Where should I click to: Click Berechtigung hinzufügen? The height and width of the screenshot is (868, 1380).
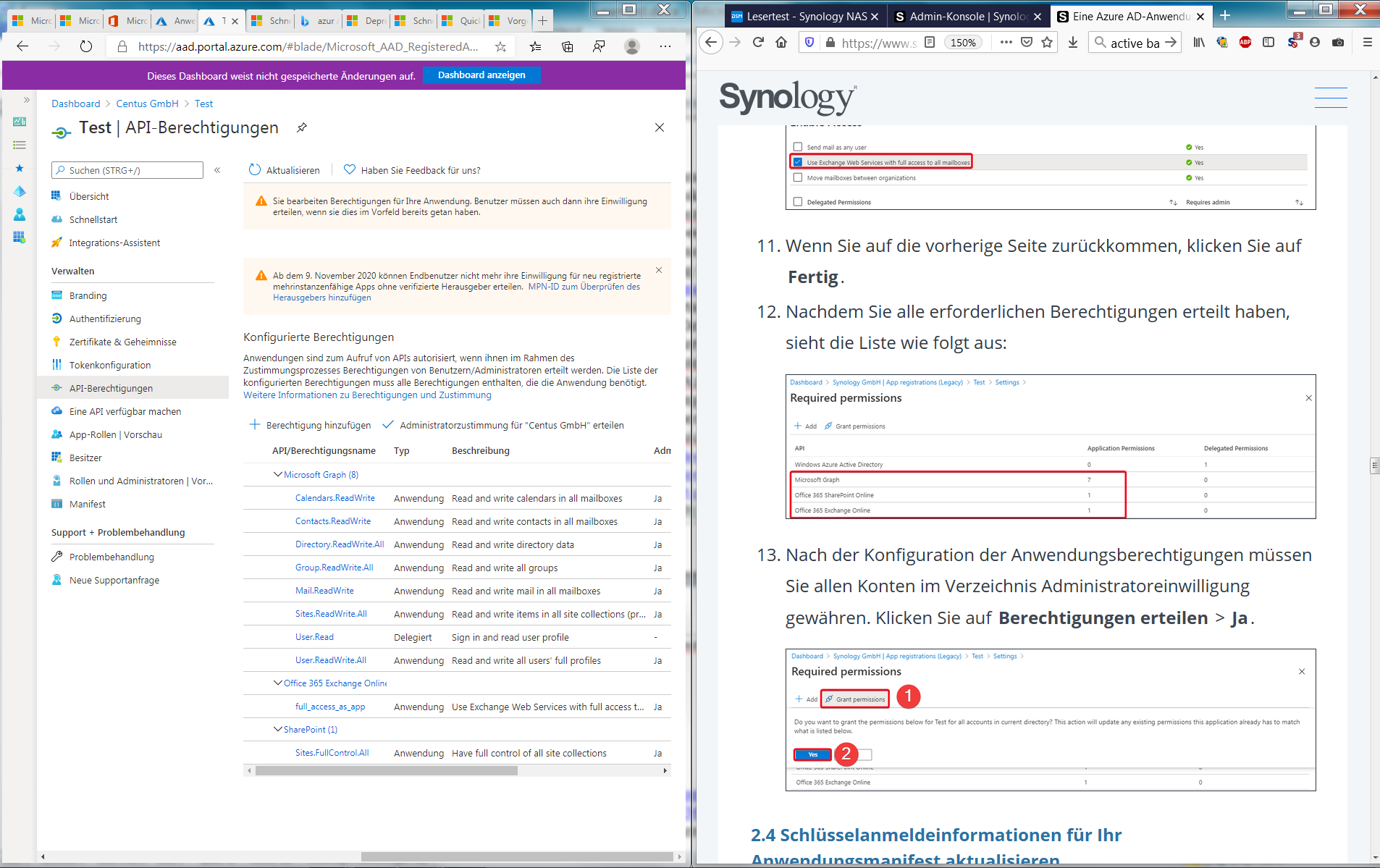click(x=310, y=425)
